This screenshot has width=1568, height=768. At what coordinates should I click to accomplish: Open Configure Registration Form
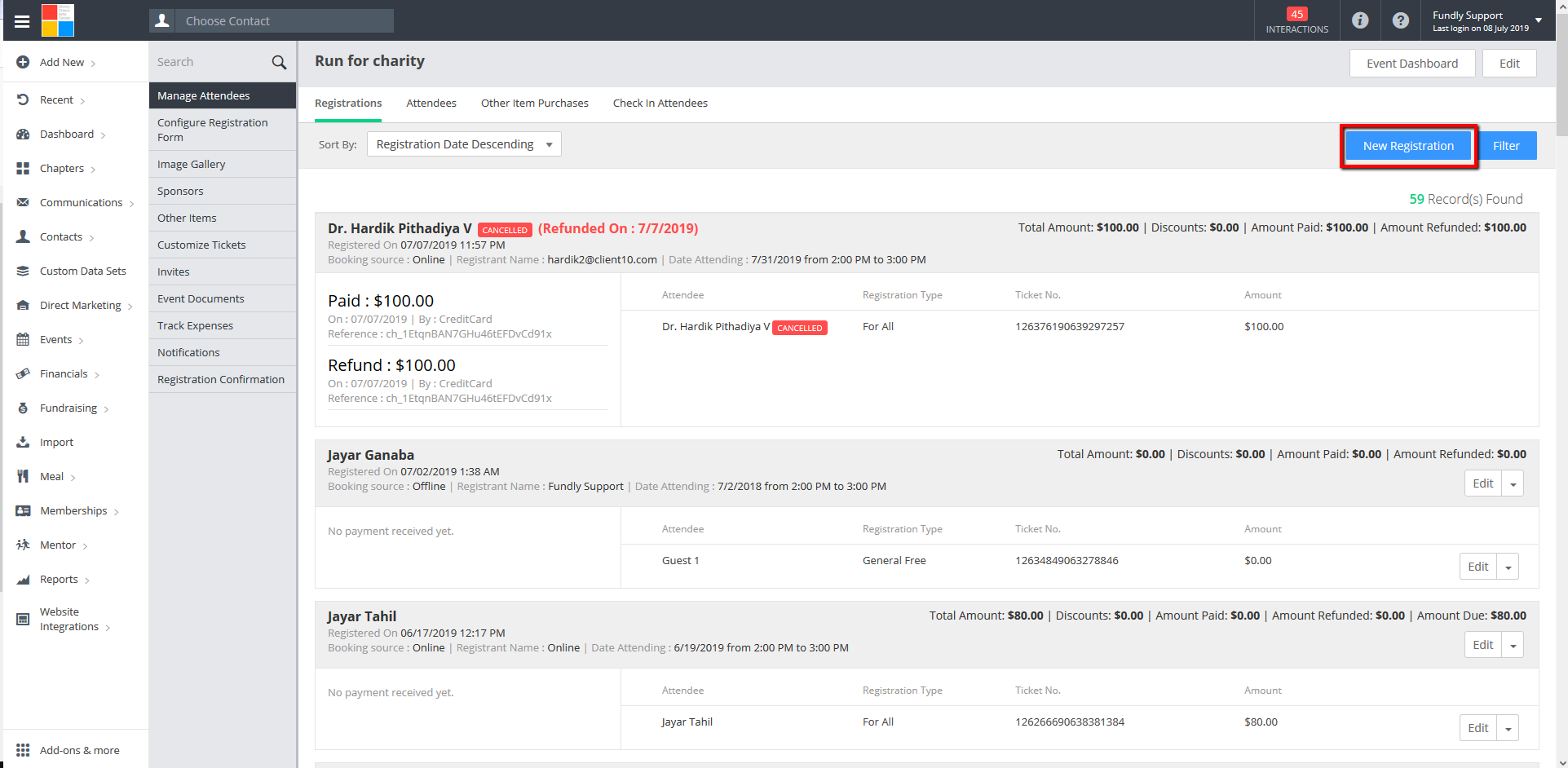(223, 130)
